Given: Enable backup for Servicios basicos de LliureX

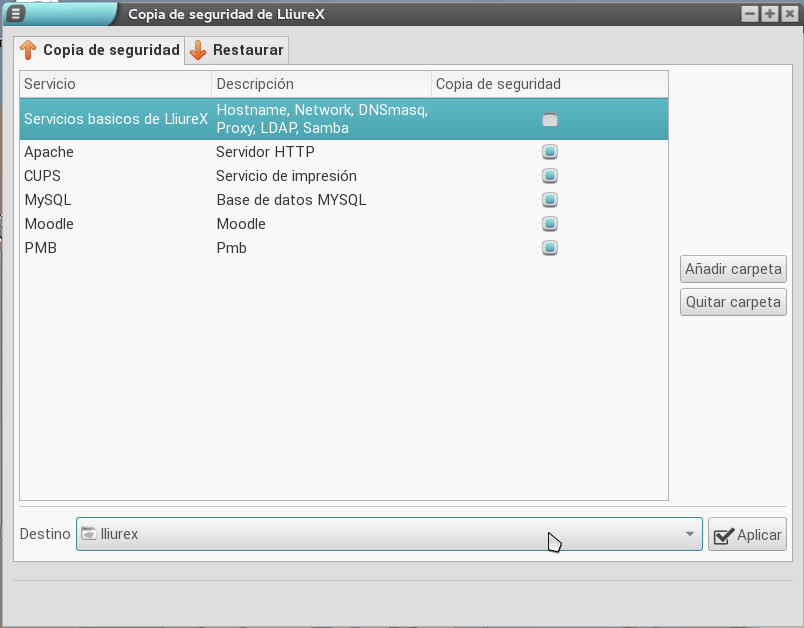Looking at the screenshot, I should point(549,120).
